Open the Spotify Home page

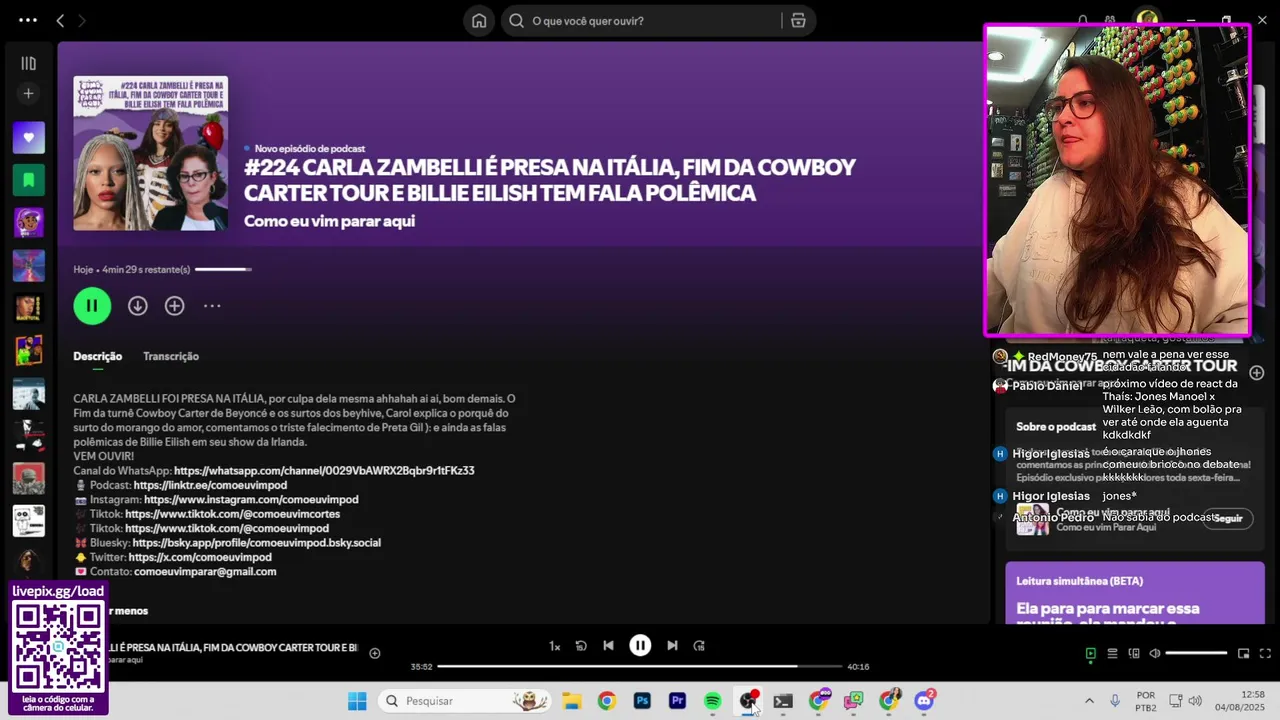[479, 20]
